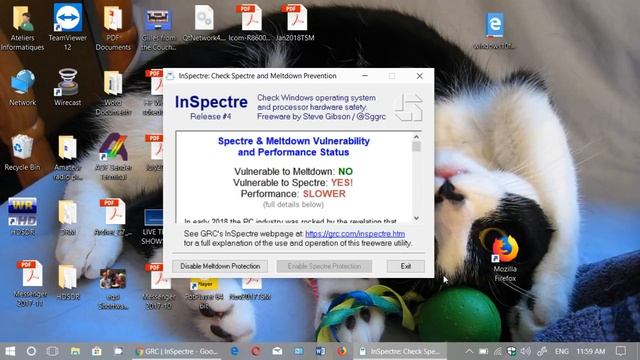
Task: Select the Network desktop icon
Action: tap(22, 88)
